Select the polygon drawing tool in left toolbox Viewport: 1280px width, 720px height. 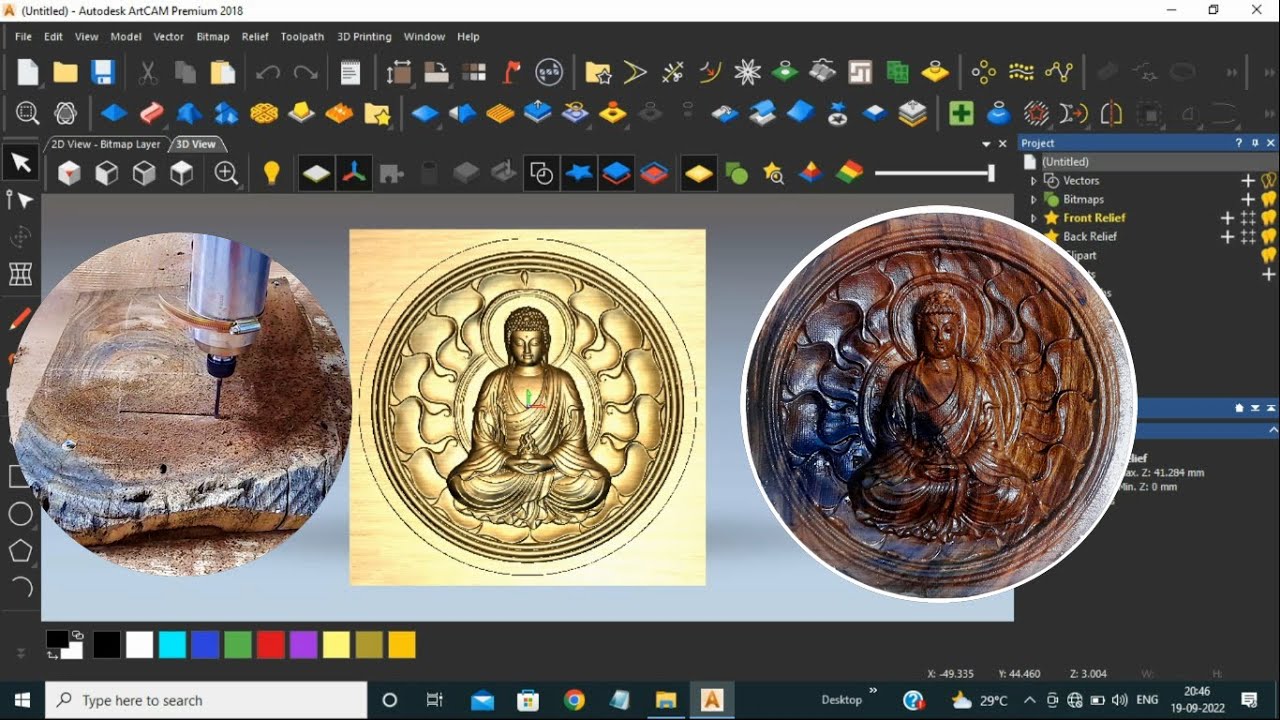tap(21, 551)
